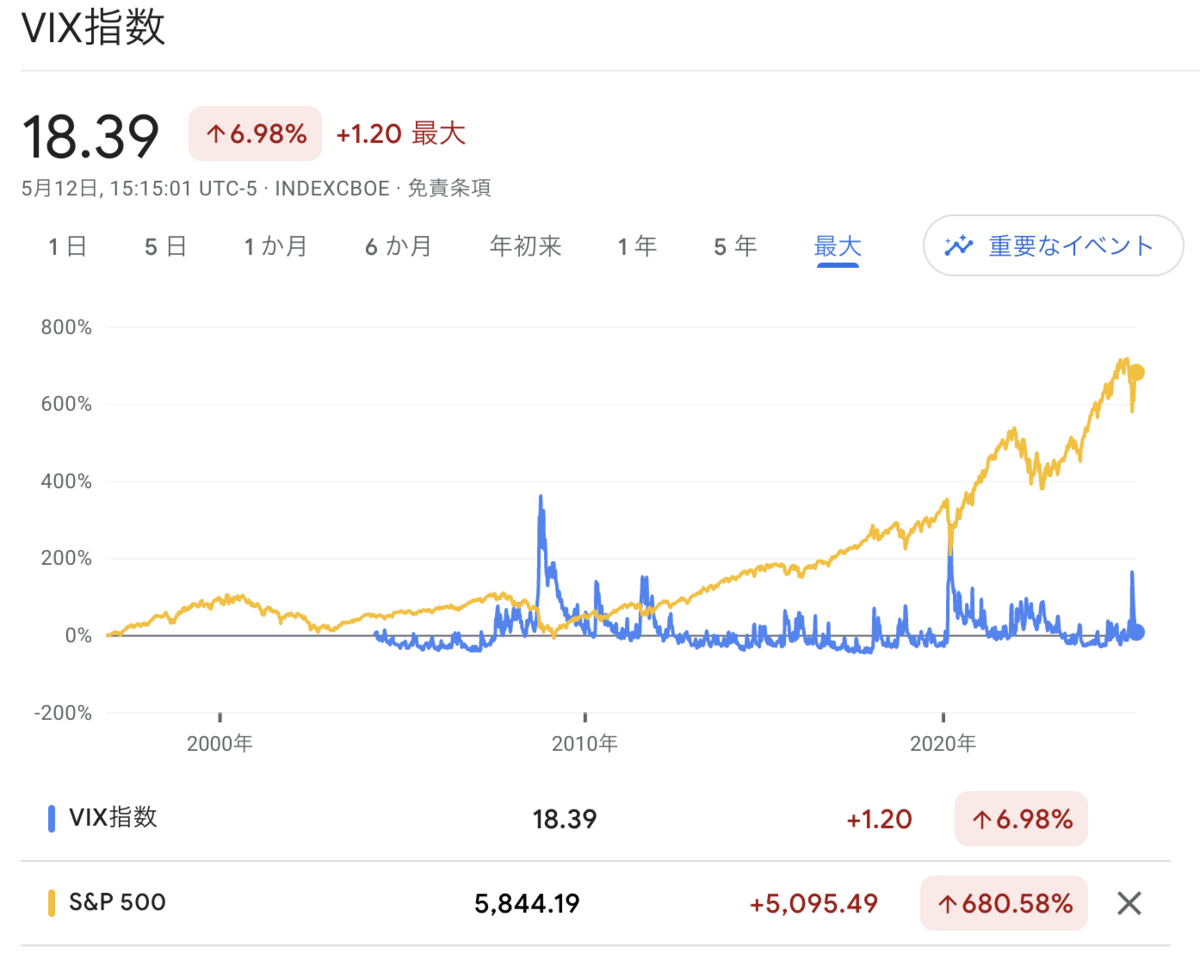Image resolution: width=1200 pixels, height=954 pixels.
Task: Select the 1日 time range tab
Action: 68,246
